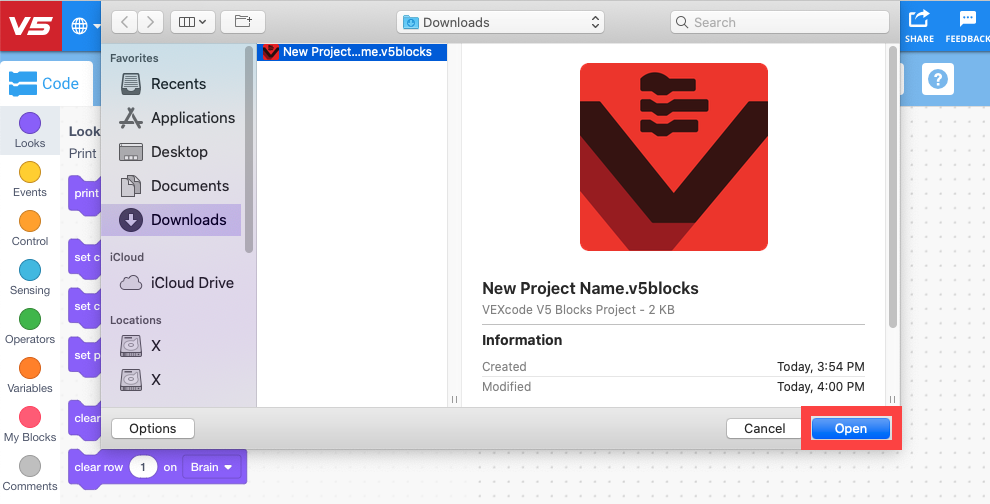Select the Control block category

coord(30,229)
